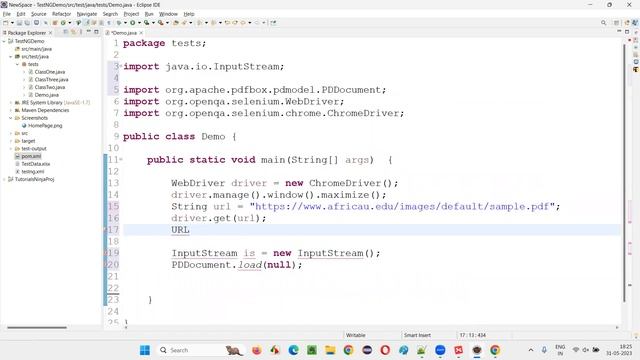Click the Last Edit Location toolbar icon
This screenshot has height=360, width=640.
click(227, 23)
